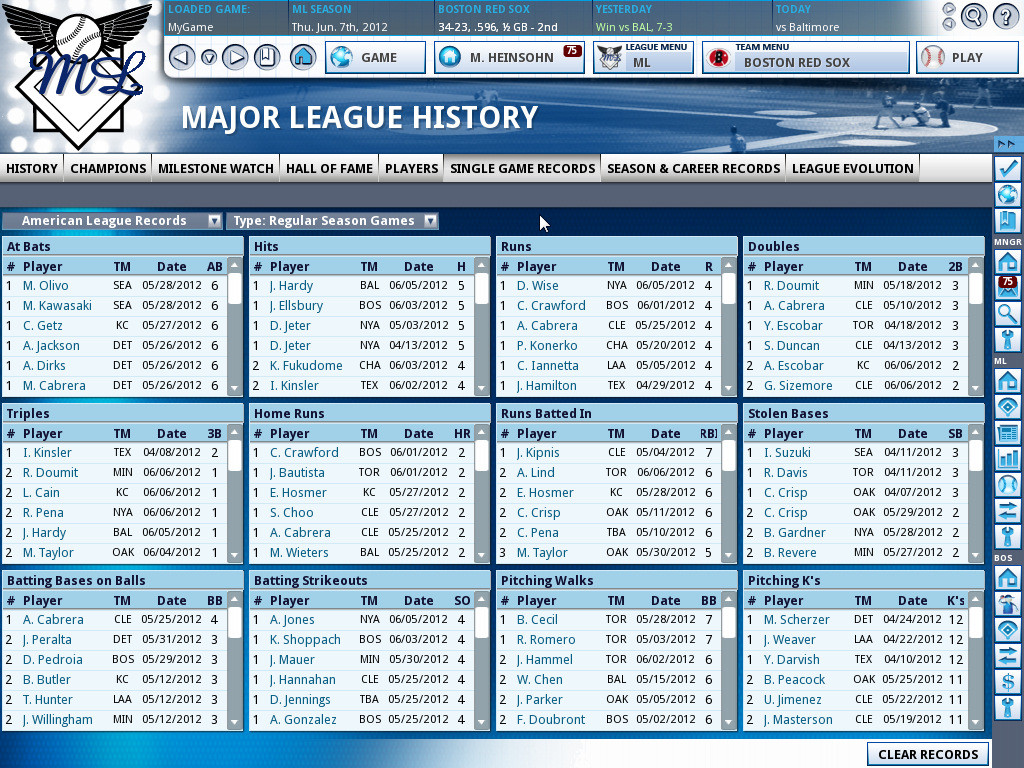Open the Type: Regular Season Games dropdown
The image size is (1024, 768).
(332, 221)
